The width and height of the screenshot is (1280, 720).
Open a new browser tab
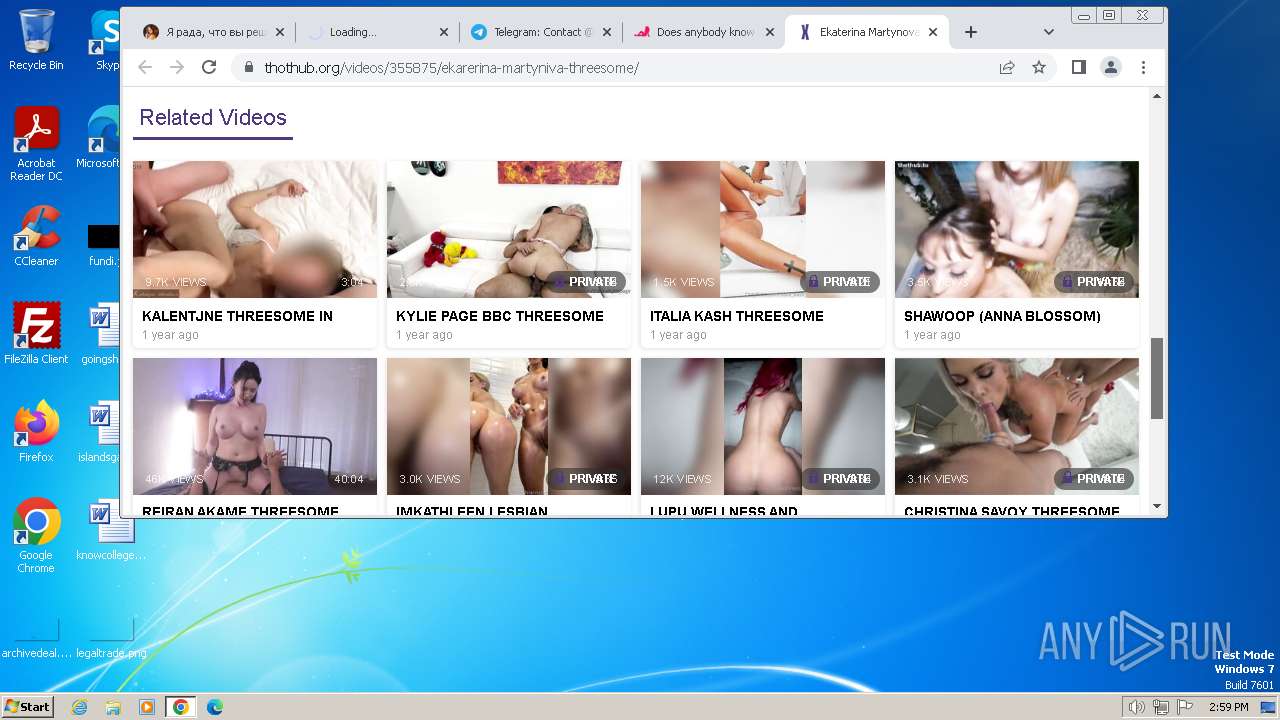coord(970,32)
